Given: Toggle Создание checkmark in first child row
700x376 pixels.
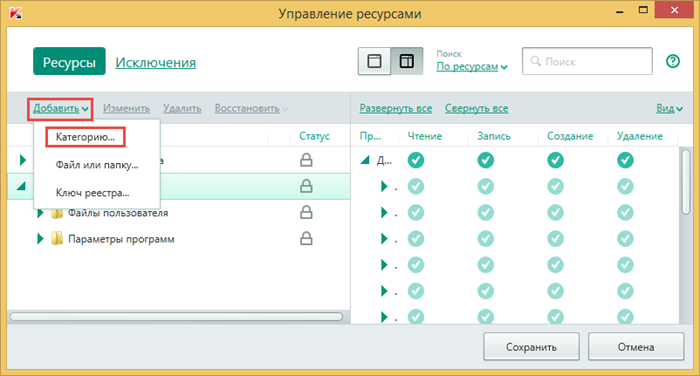Looking at the screenshot, I should click(x=555, y=186).
